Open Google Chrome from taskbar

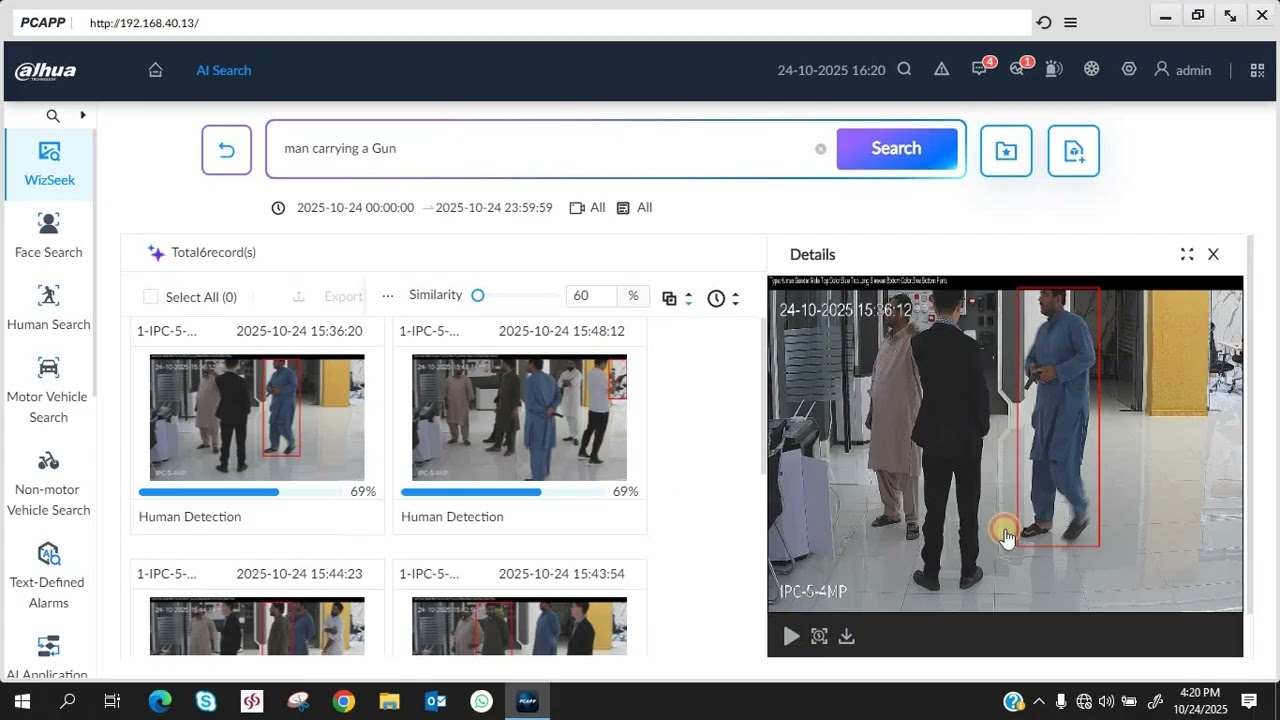(343, 701)
